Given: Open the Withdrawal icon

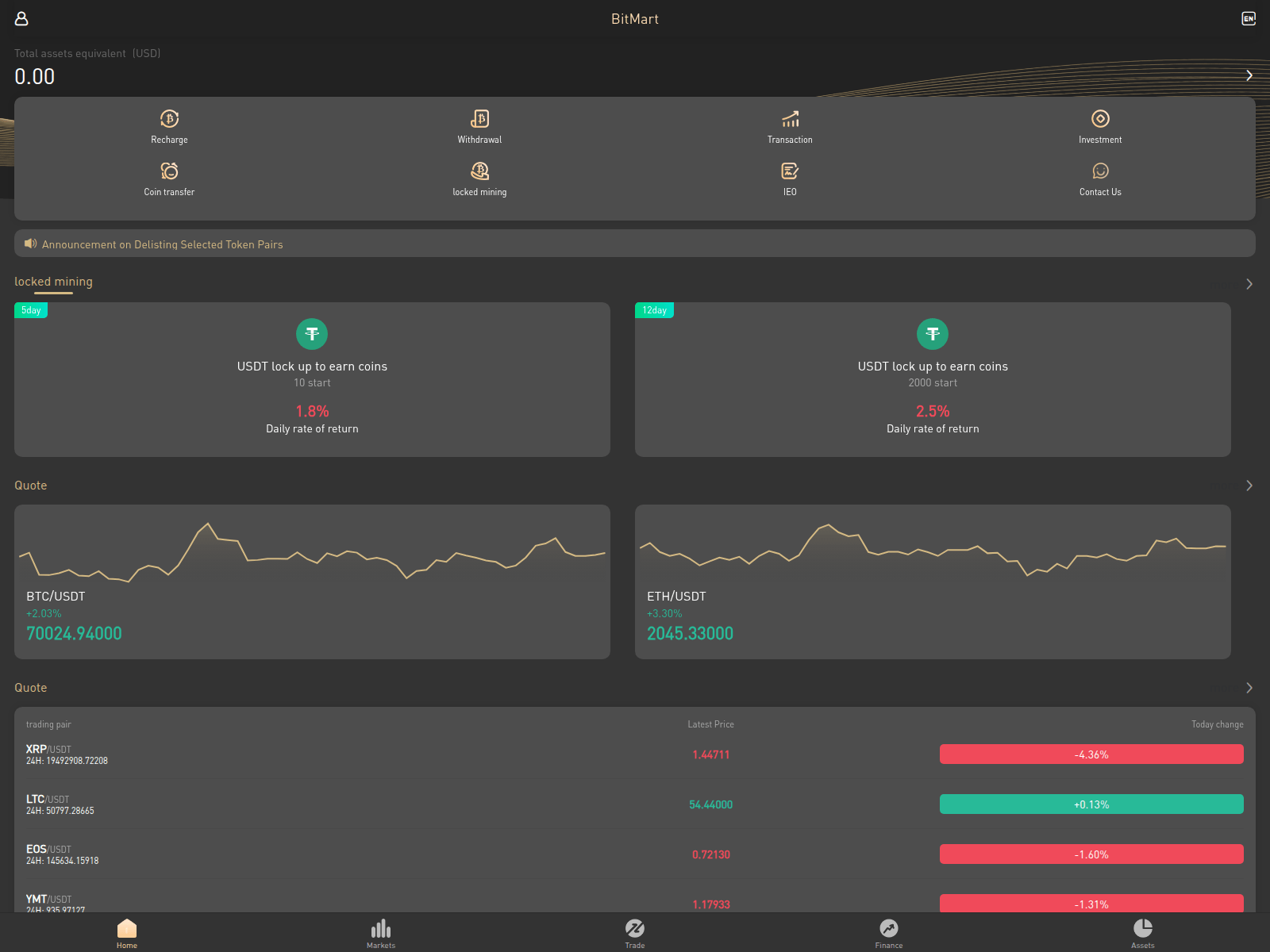Looking at the screenshot, I should [479, 118].
